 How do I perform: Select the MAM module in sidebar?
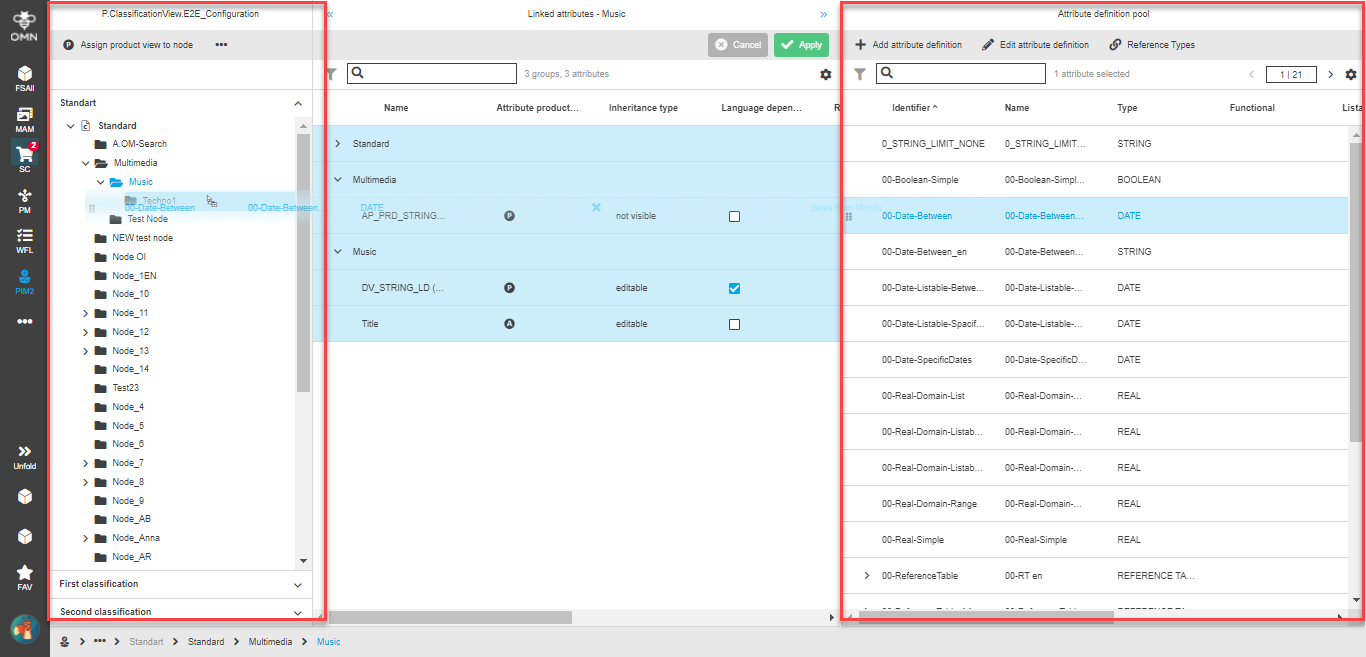[x=23, y=115]
